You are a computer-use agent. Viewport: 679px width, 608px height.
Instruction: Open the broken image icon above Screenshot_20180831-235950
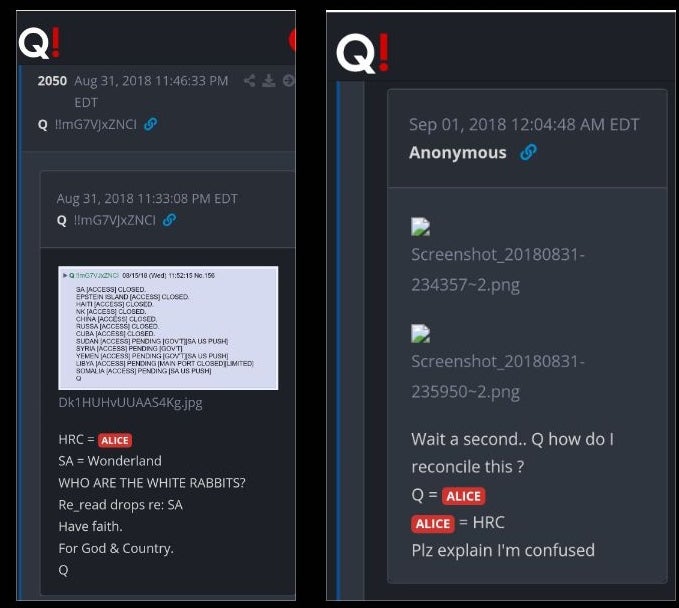(420, 333)
